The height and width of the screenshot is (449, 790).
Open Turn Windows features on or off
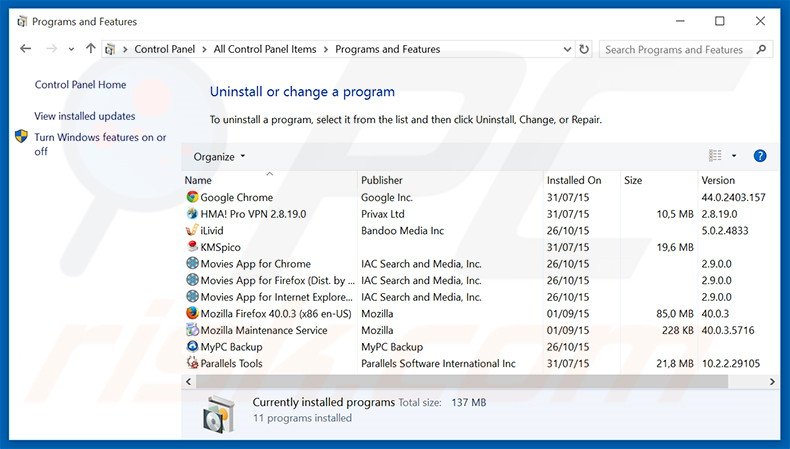tap(100, 144)
